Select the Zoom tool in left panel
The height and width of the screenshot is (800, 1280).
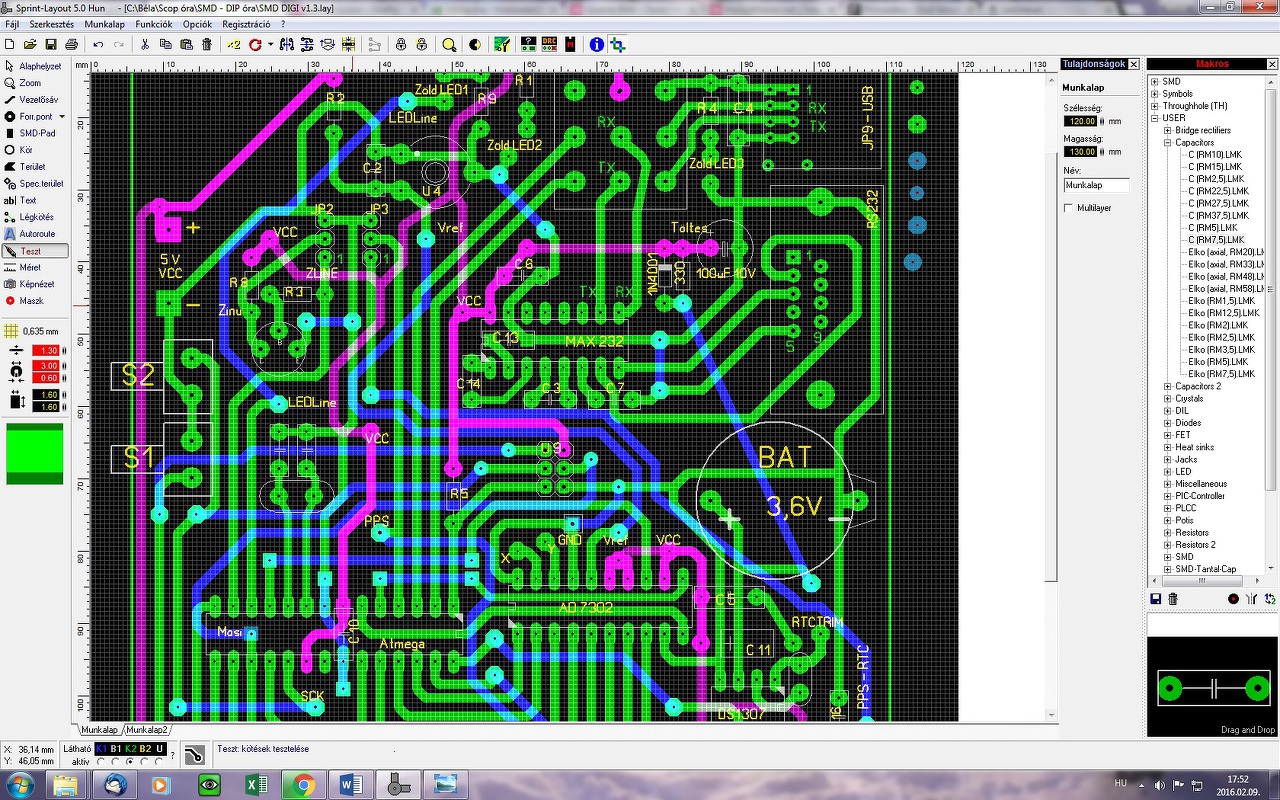click(x=35, y=83)
